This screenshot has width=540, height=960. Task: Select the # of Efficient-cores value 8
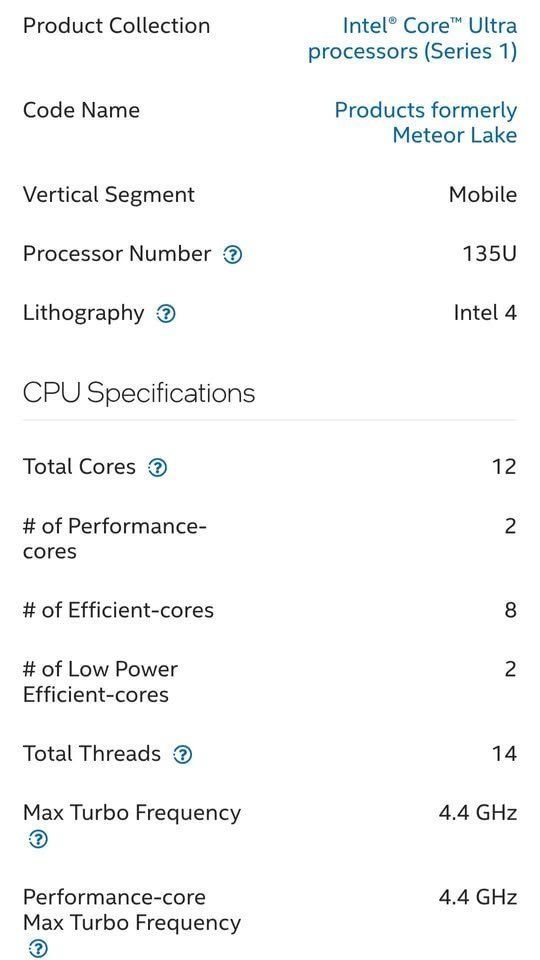(511, 610)
